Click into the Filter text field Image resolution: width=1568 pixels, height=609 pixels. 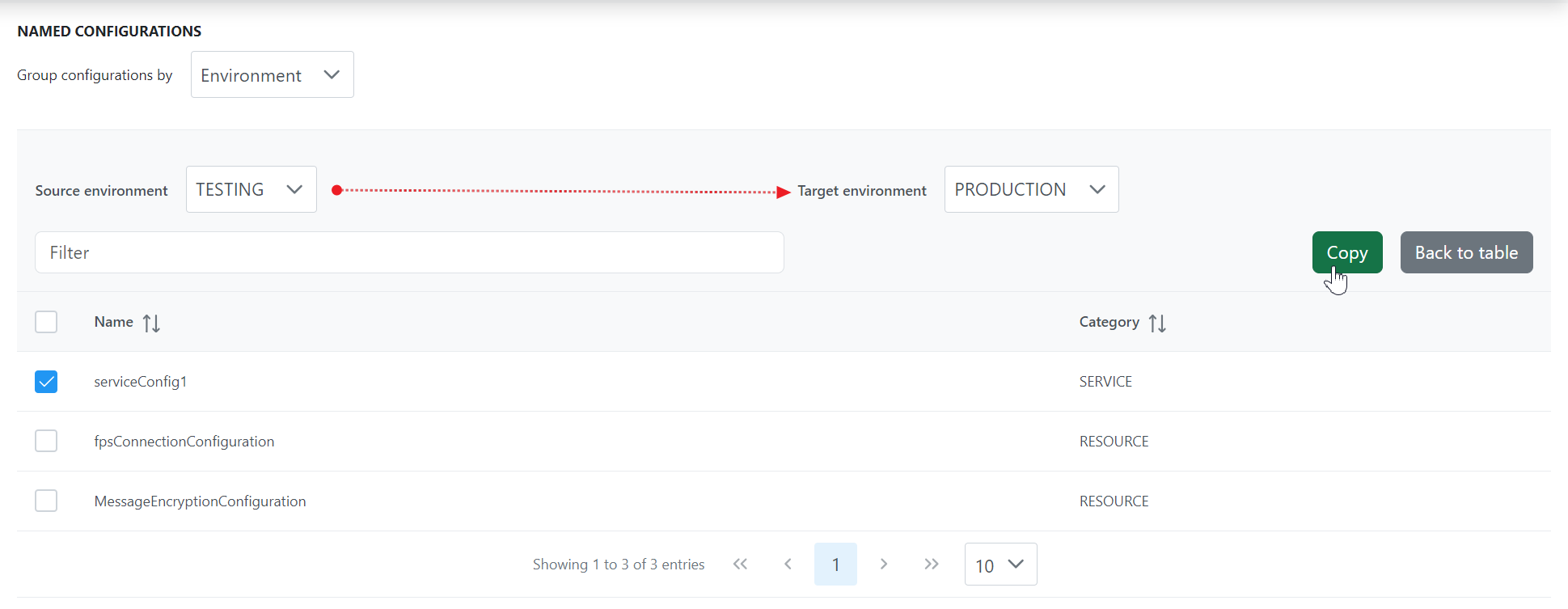tap(409, 252)
